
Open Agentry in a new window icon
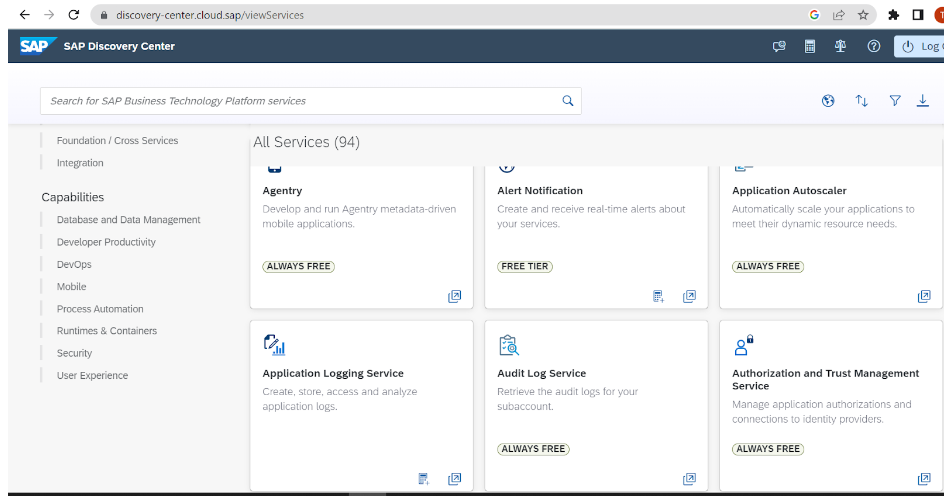[x=454, y=296]
